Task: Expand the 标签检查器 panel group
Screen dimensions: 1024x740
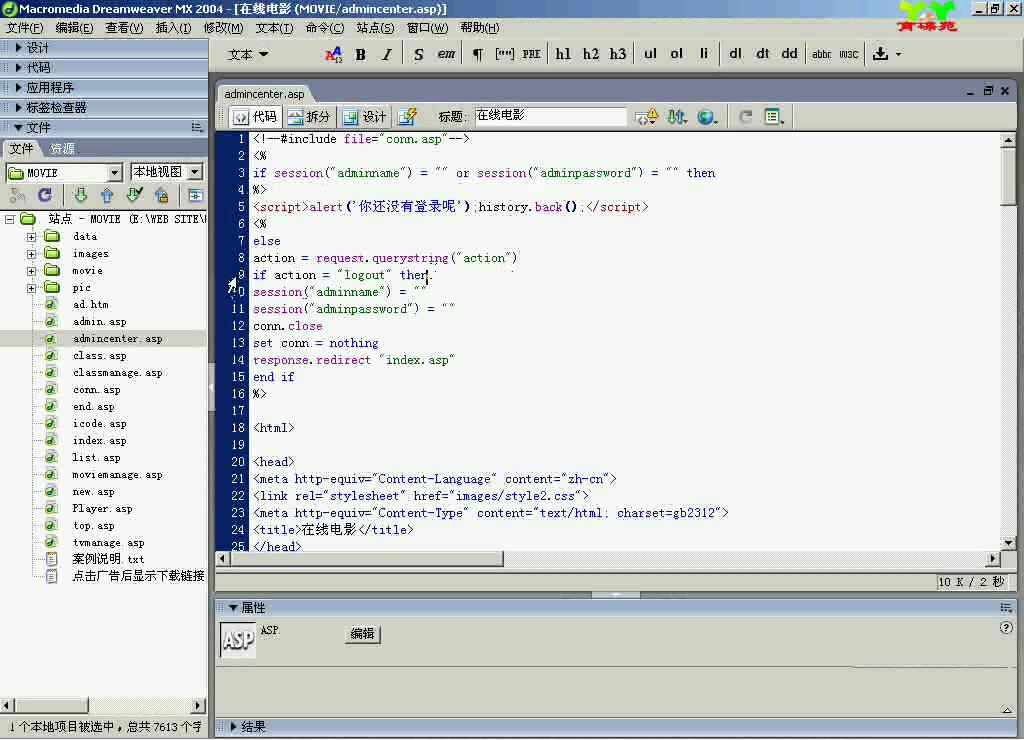Action: coord(18,107)
